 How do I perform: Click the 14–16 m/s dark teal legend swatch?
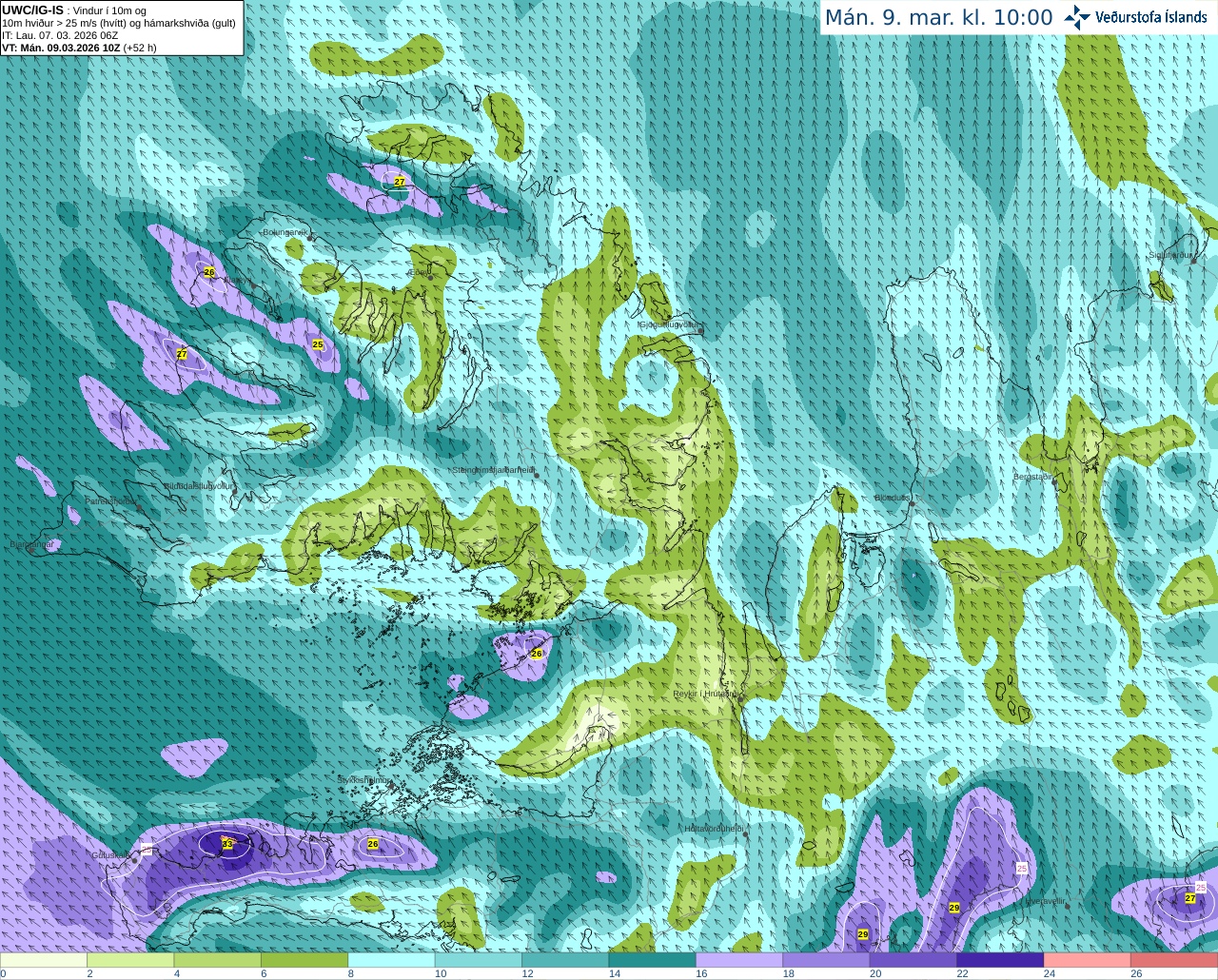pyautogui.click(x=653, y=960)
